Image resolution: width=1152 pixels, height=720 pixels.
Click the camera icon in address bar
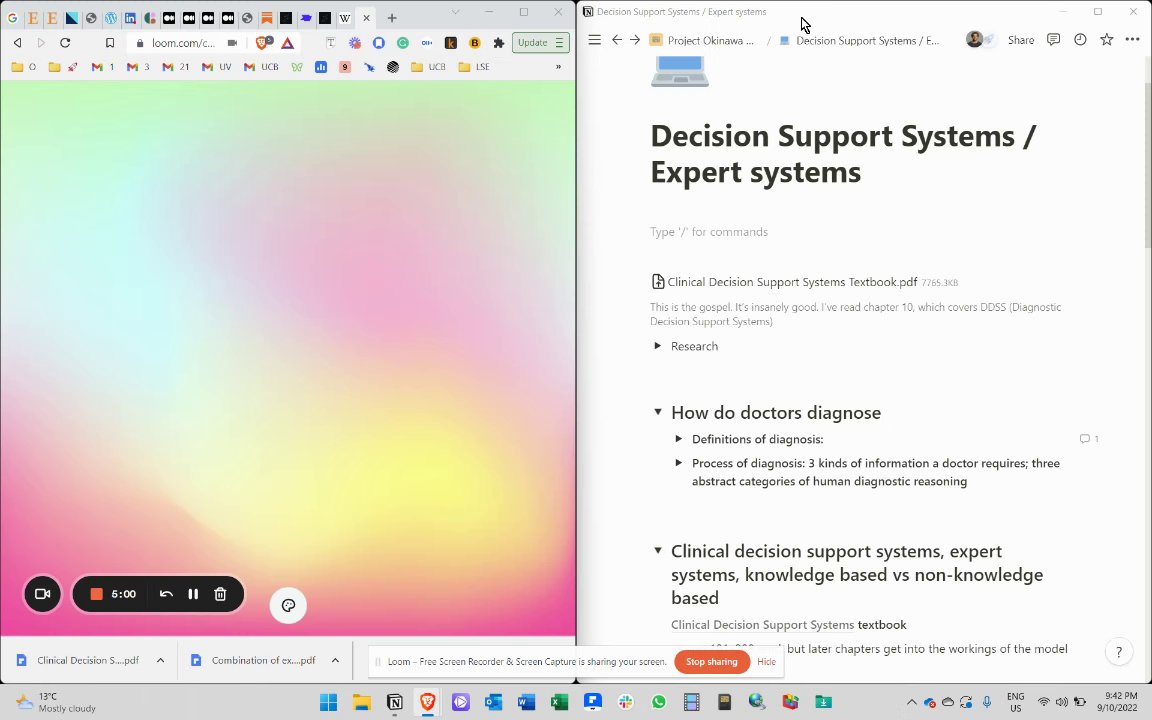(x=232, y=43)
